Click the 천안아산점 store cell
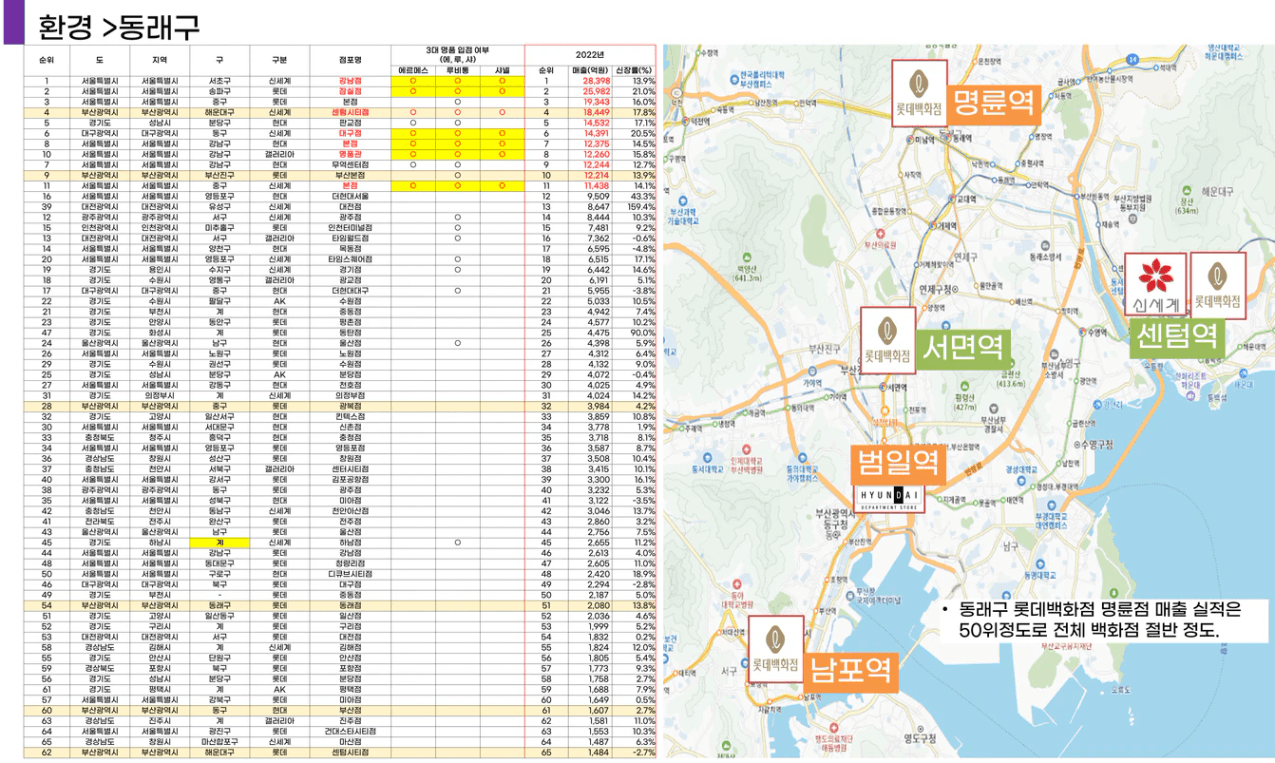This screenshot has width=1275, height=763. [x=350, y=510]
